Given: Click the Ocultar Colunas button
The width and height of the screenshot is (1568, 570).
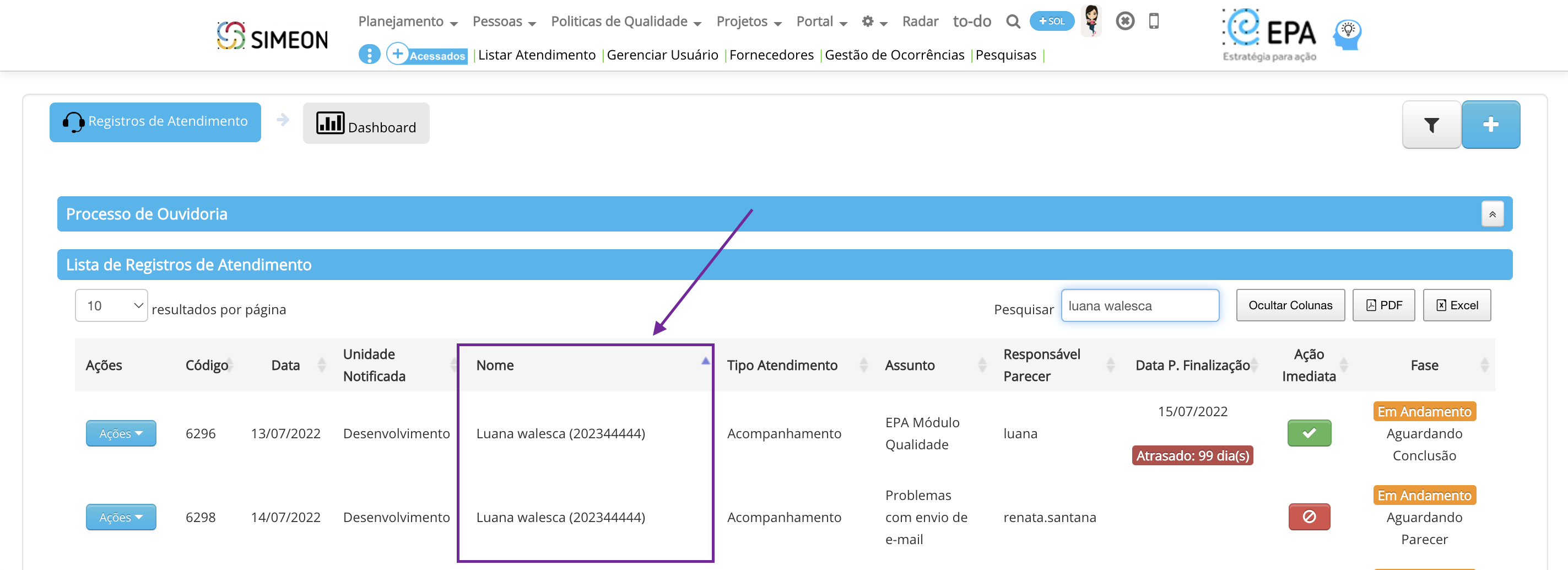Looking at the screenshot, I should (1290, 306).
